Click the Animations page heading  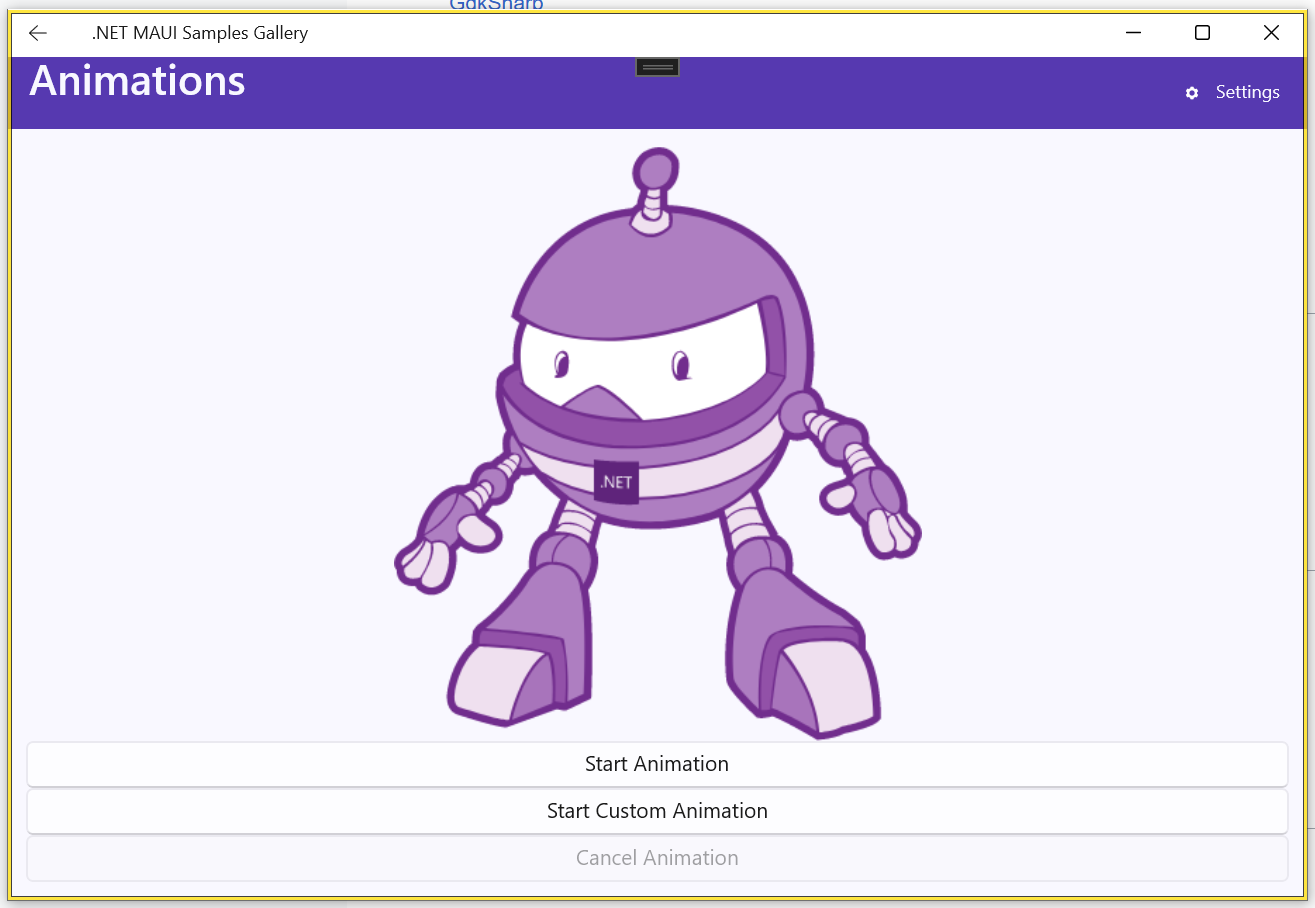point(137,81)
